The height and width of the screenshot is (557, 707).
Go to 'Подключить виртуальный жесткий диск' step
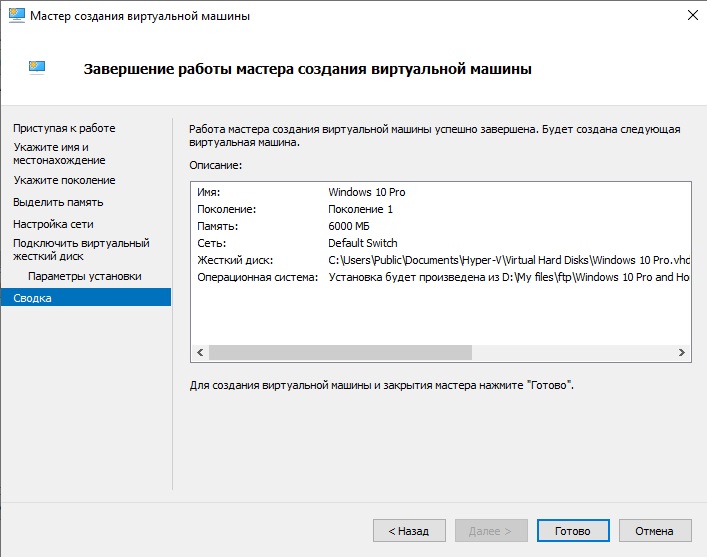pos(81,249)
